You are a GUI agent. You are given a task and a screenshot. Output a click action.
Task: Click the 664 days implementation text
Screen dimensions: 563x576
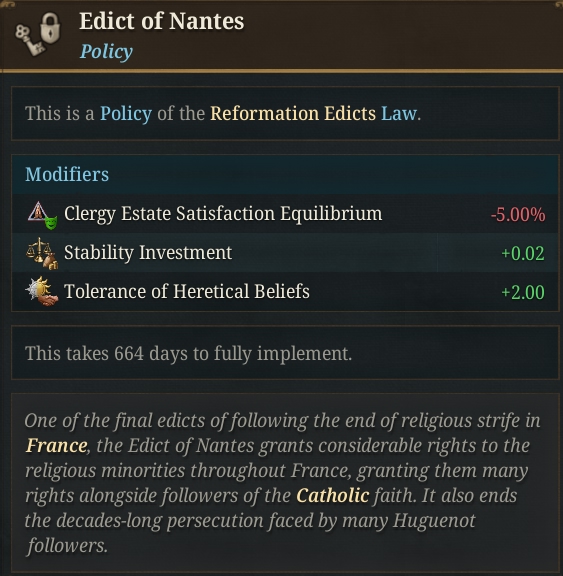click(x=188, y=354)
